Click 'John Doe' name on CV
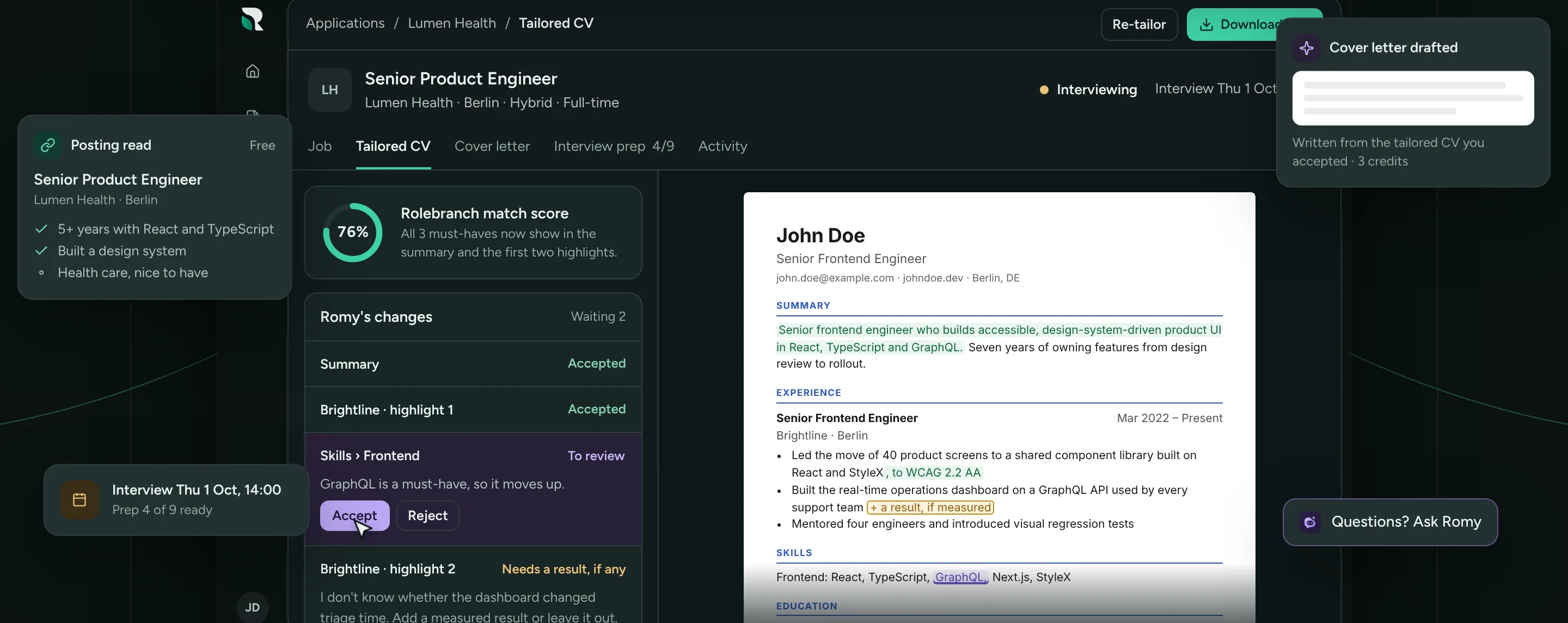The image size is (1568, 623). coord(820,235)
